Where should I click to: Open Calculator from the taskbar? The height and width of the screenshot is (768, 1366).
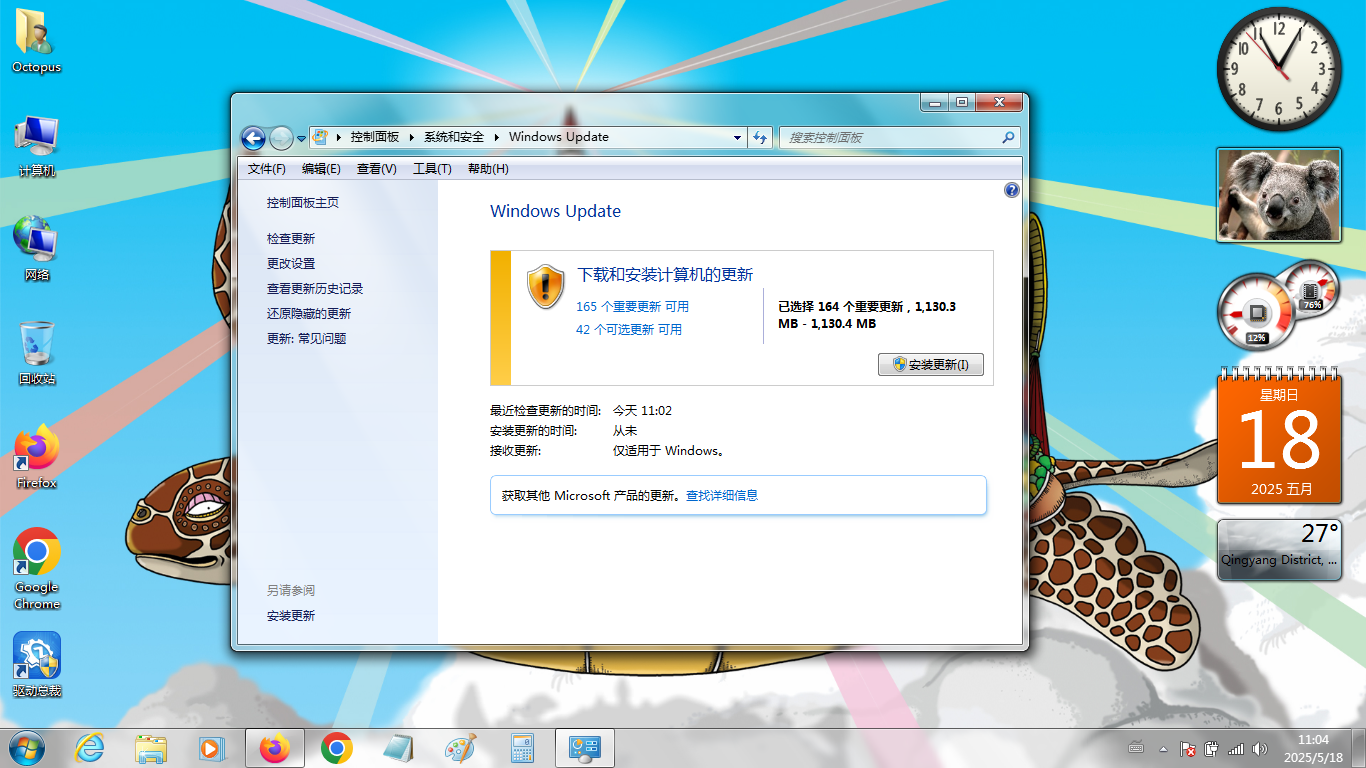521,748
